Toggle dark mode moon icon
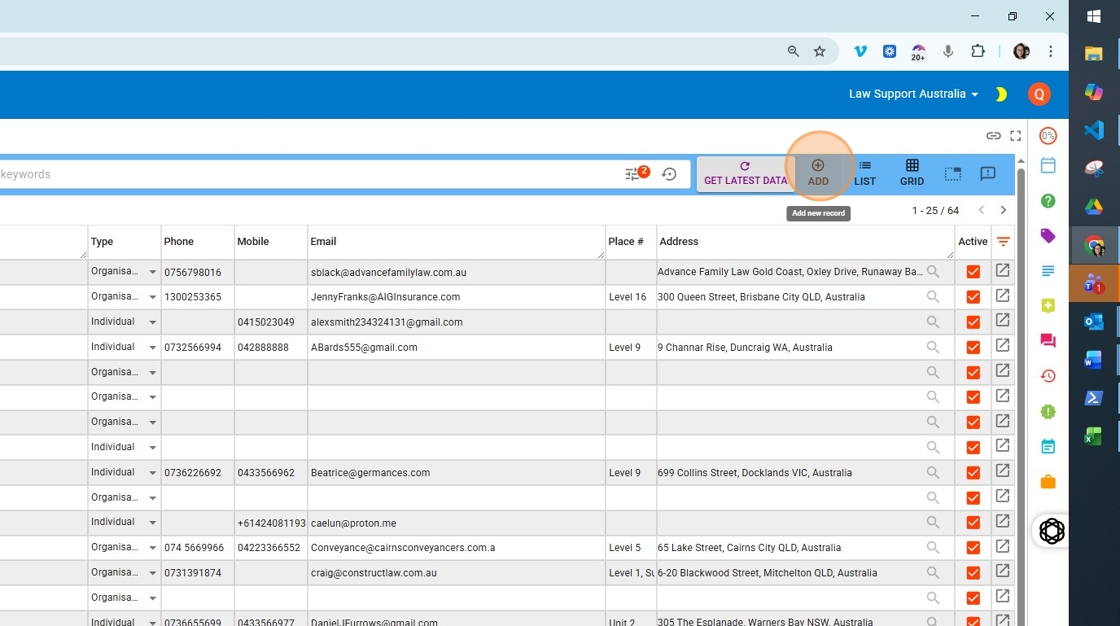 click(1000, 94)
